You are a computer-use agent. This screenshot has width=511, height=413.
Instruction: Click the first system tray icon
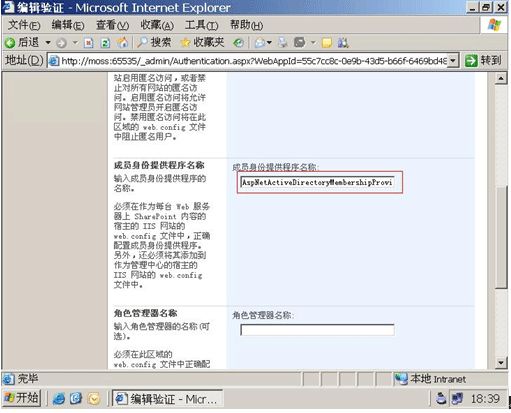(441, 399)
